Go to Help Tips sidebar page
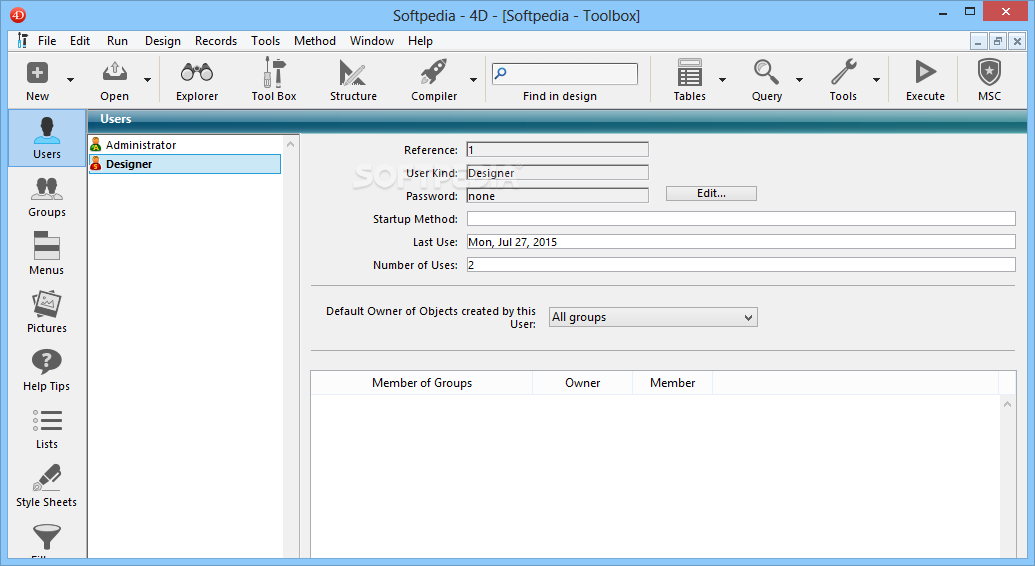 pos(47,370)
